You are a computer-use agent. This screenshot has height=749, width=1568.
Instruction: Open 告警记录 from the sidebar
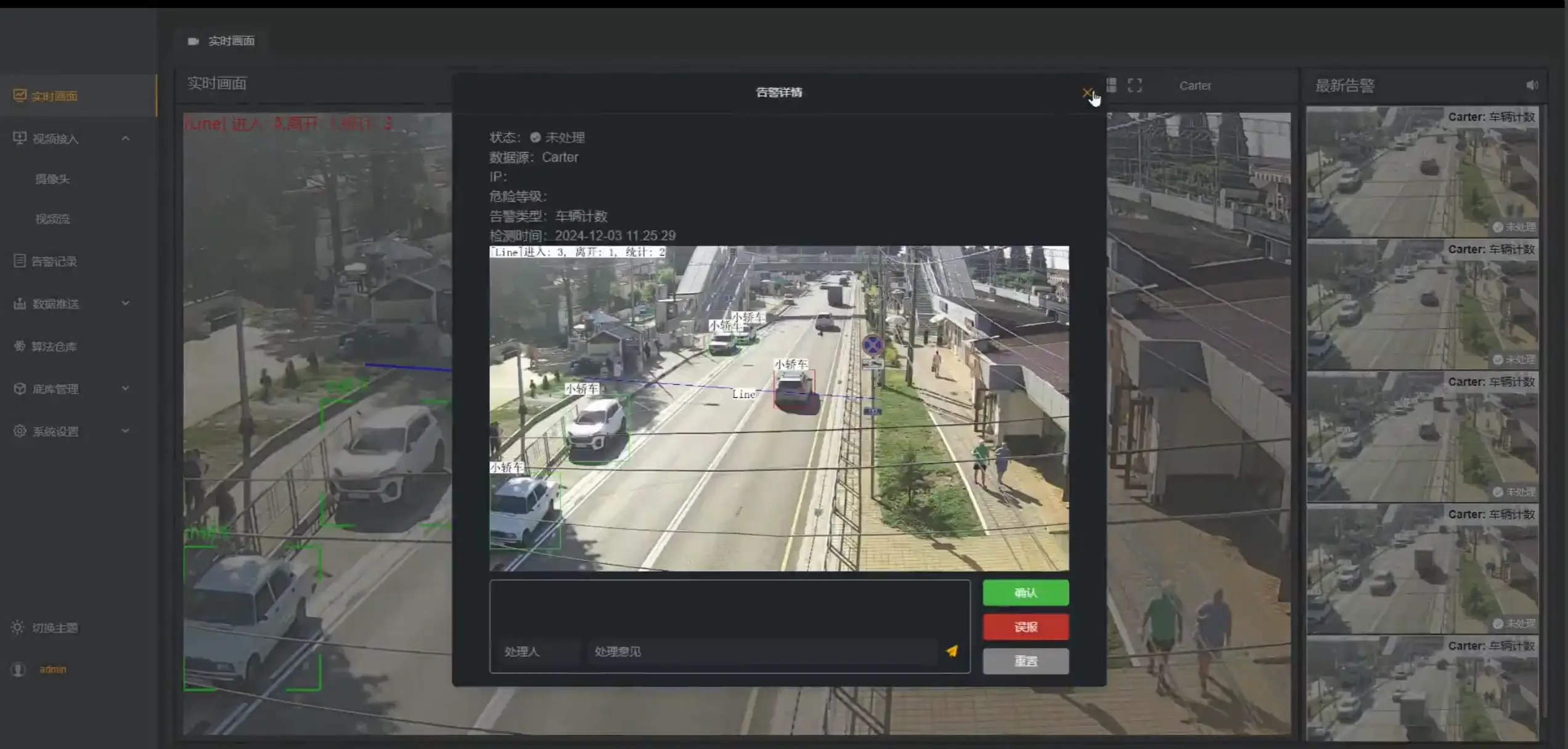tap(54, 261)
